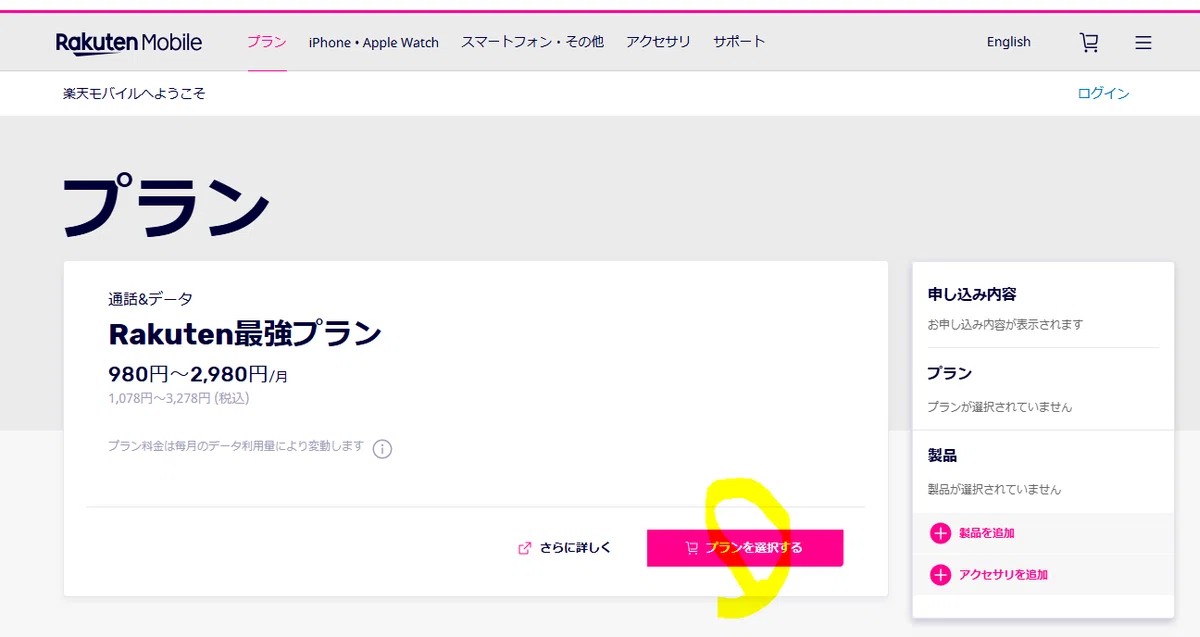Click プランが選択されていません text

coord(1000,407)
